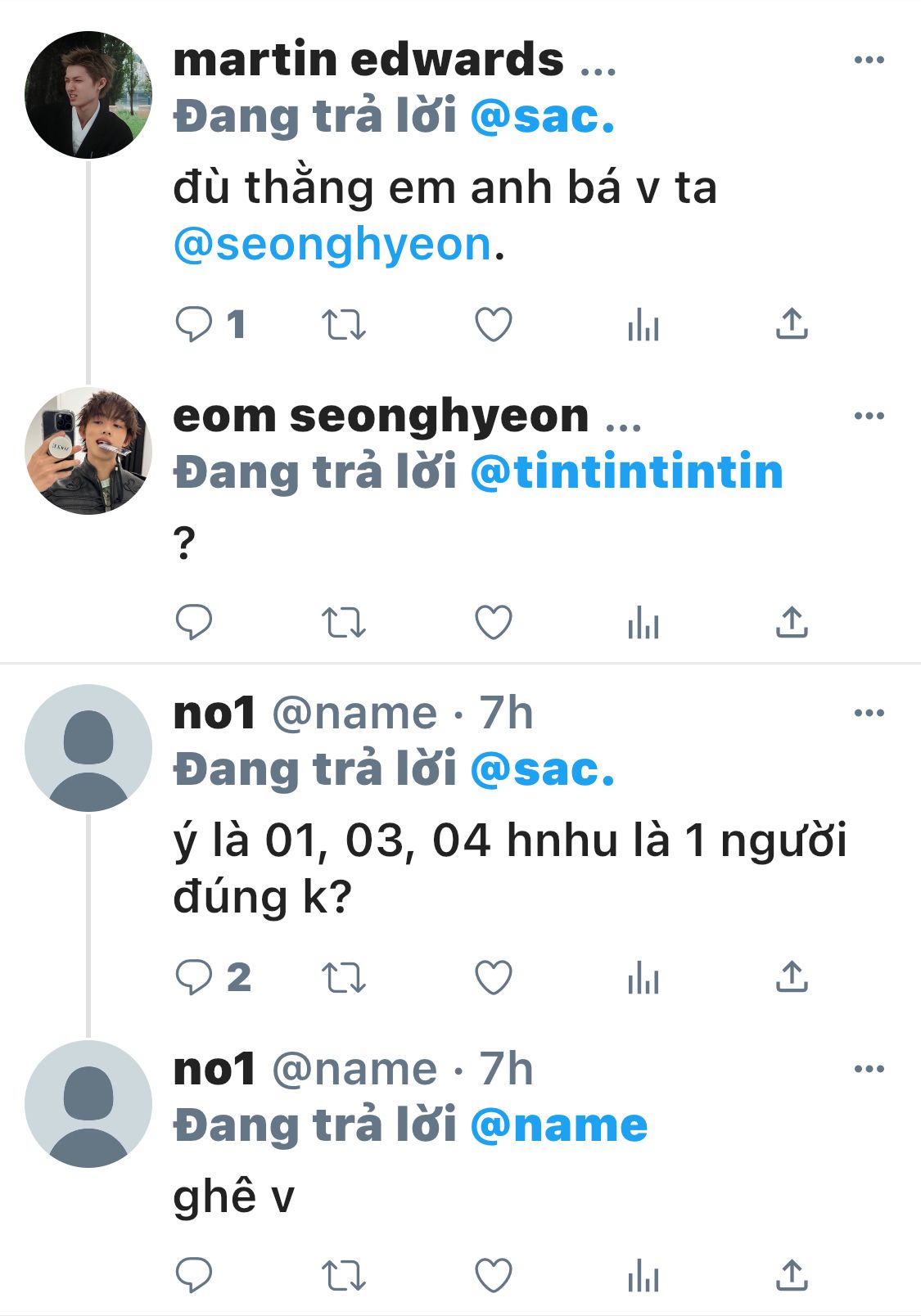Open more options on eom seonghyeon's tweet
Screen dimensions: 921x1316
(869, 416)
